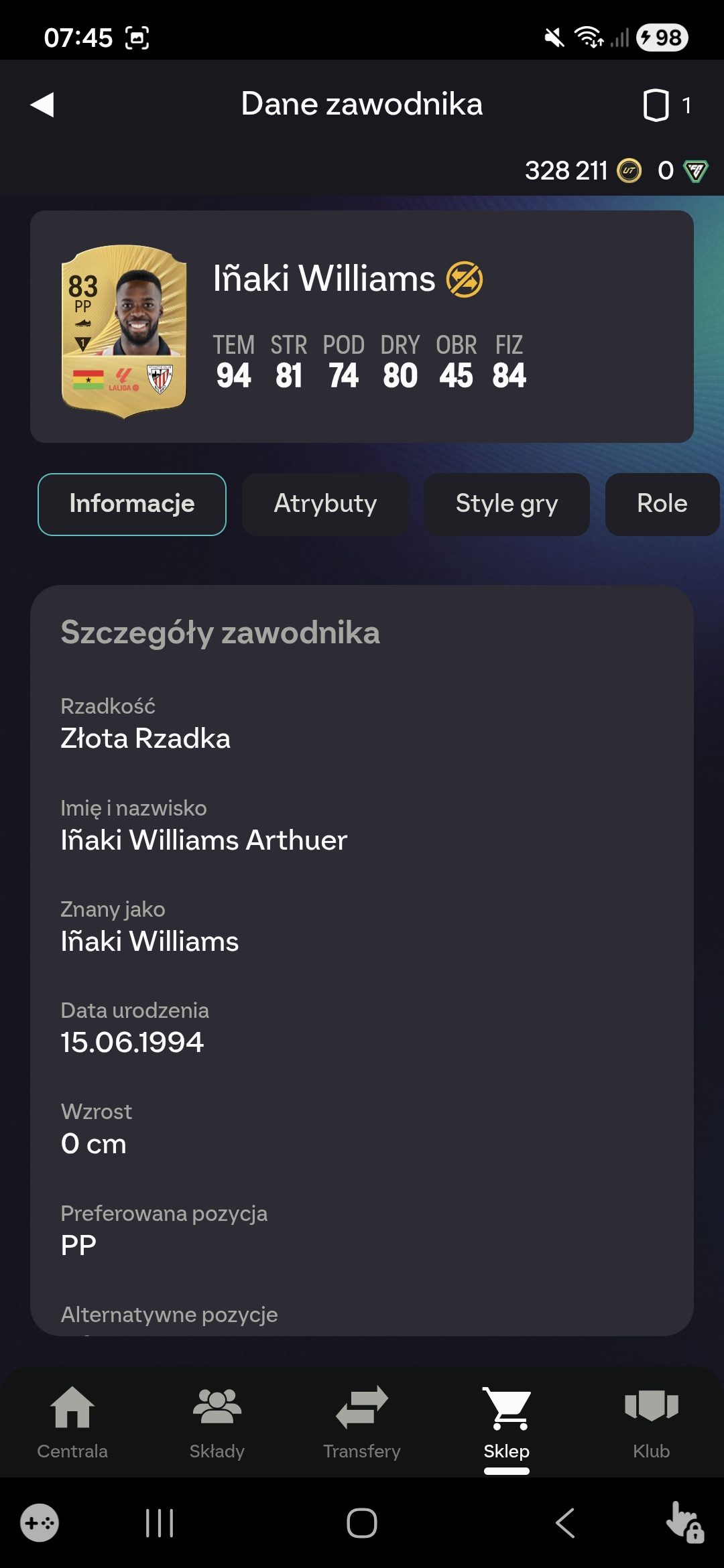Tap the gold UT coins icon
724x1568 pixels.
(x=629, y=171)
